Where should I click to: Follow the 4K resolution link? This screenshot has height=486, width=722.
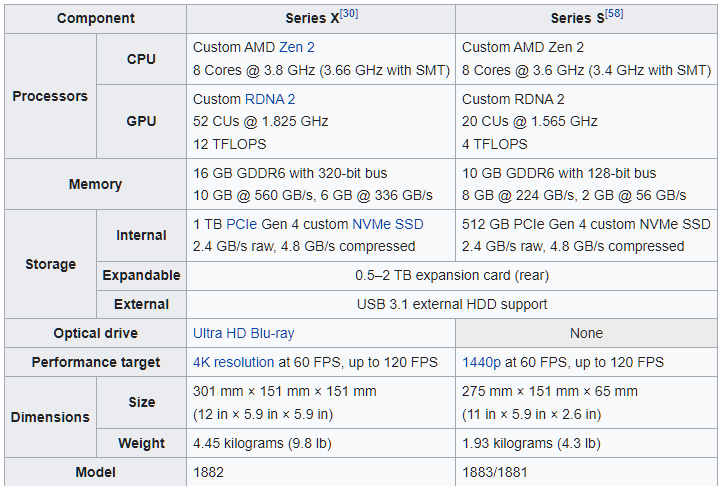[233, 363]
